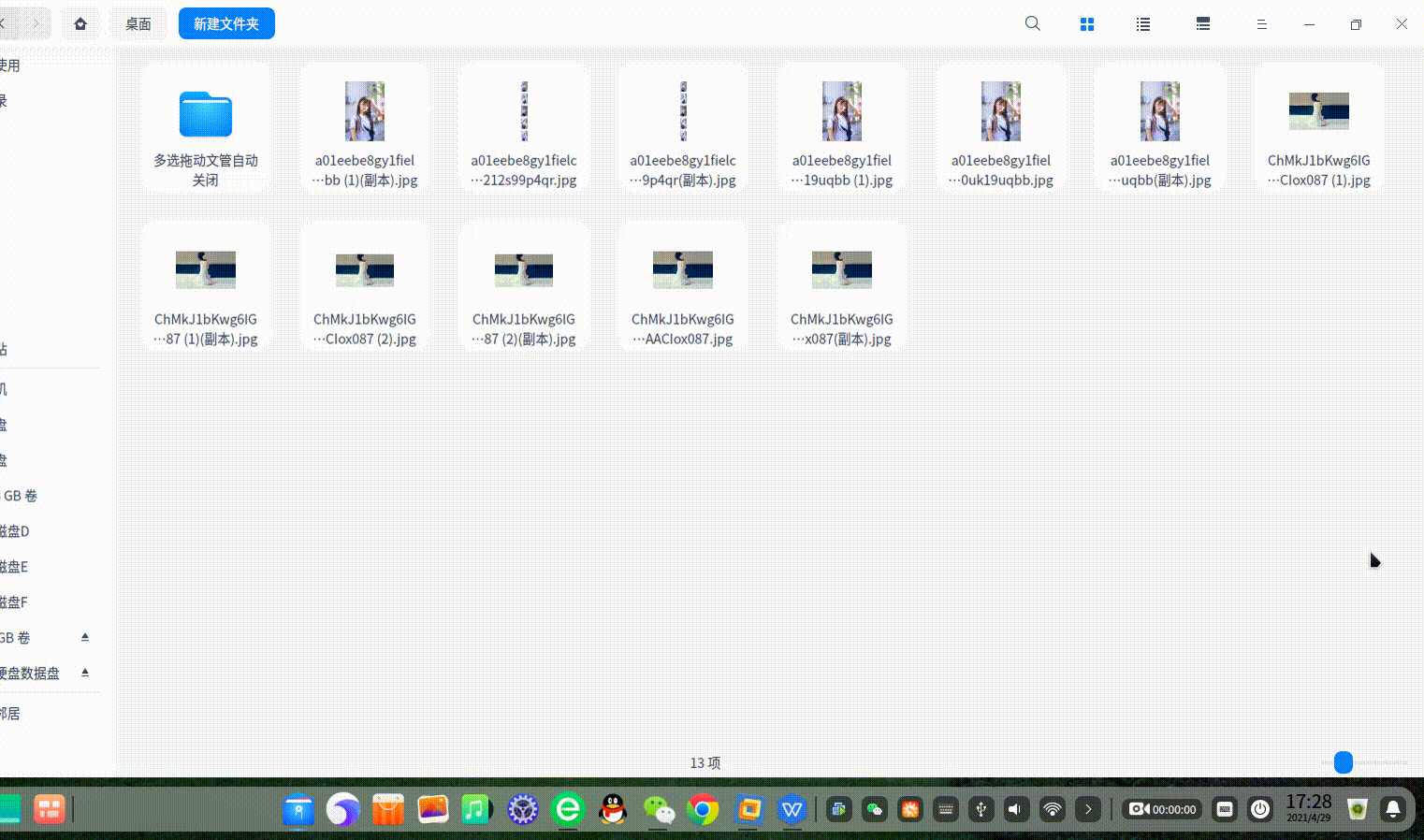Viewport: 1424px width, 840px height.
Task: Switch to list view mode
Action: pos(1143,24)
